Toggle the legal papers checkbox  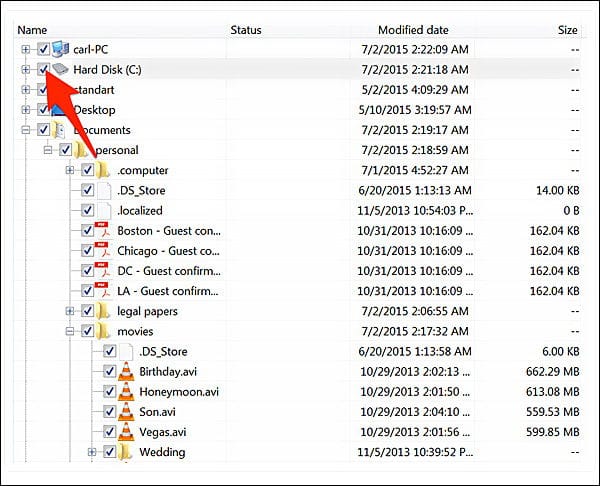[88, 311]
